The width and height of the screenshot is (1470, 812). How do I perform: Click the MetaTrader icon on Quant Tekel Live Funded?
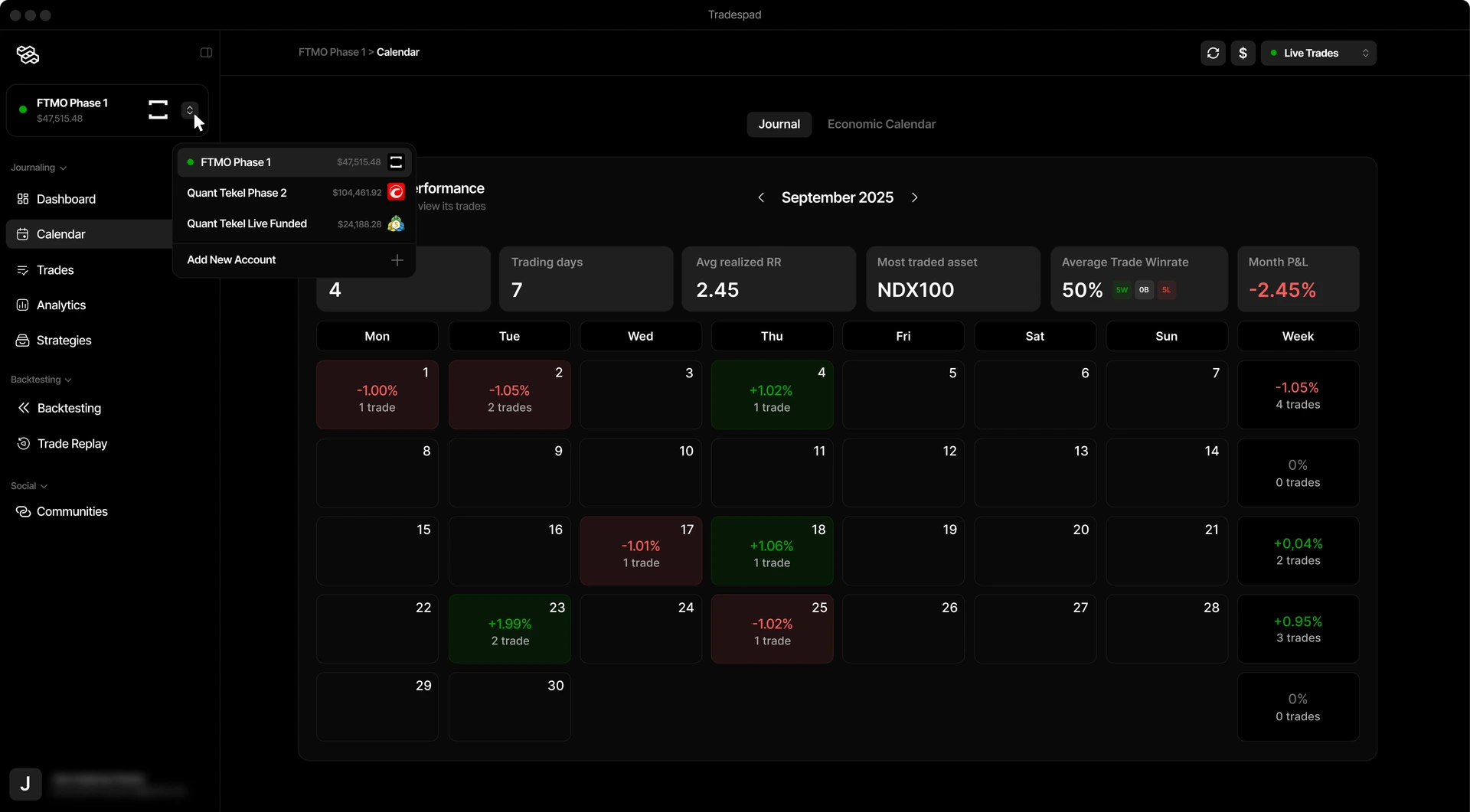[396, 223]
